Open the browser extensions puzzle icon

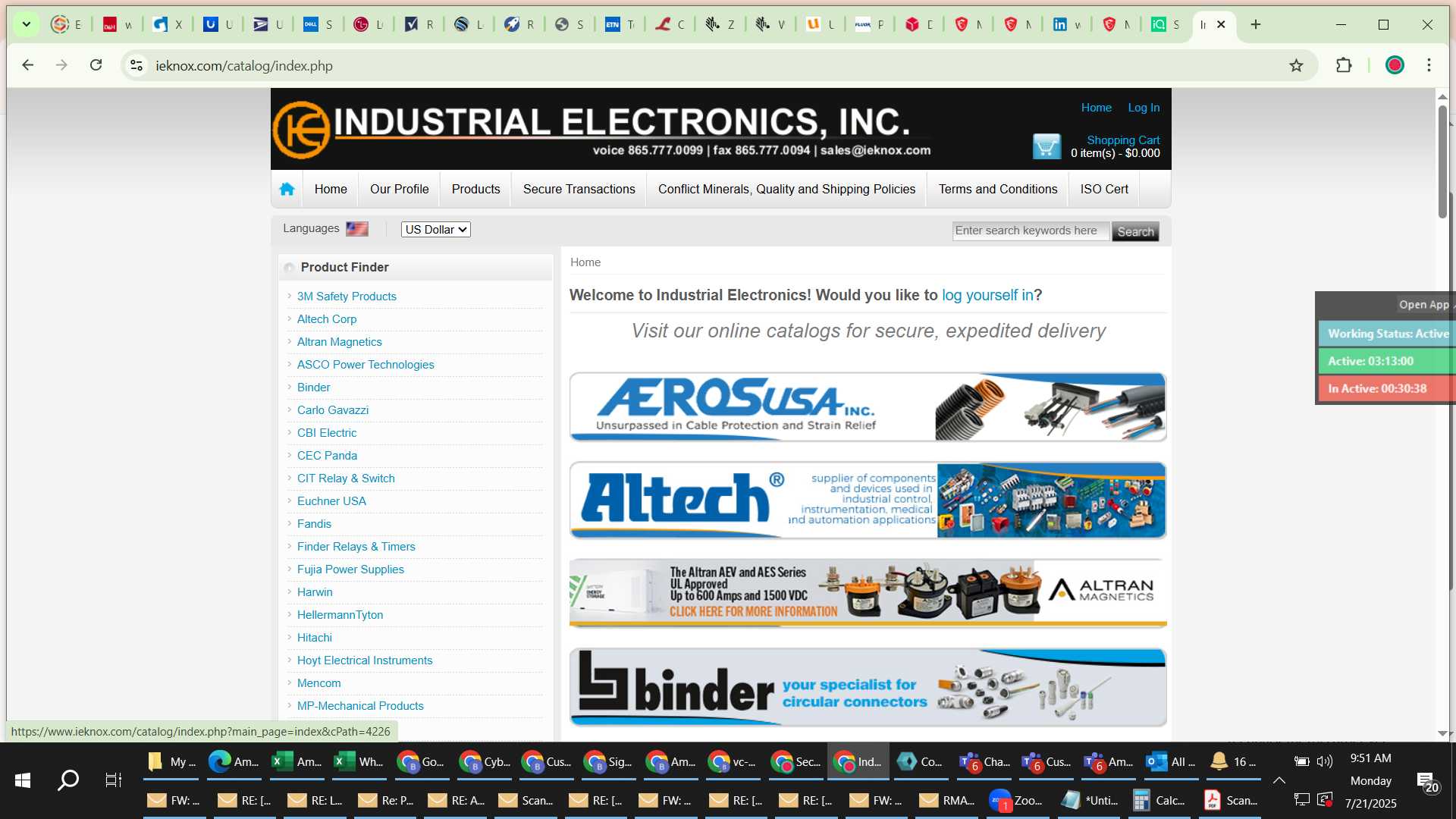(x=1344, y=65)
